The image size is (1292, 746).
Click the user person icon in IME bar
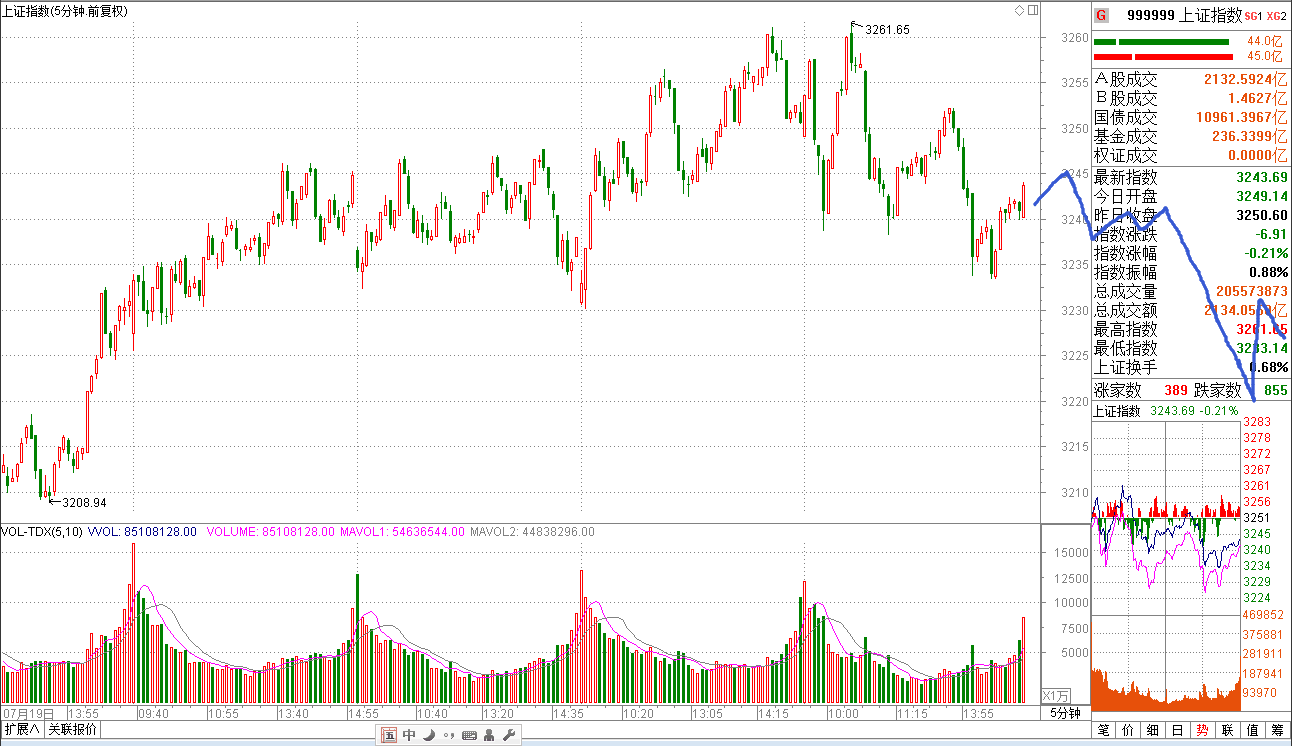click(488, 736)
